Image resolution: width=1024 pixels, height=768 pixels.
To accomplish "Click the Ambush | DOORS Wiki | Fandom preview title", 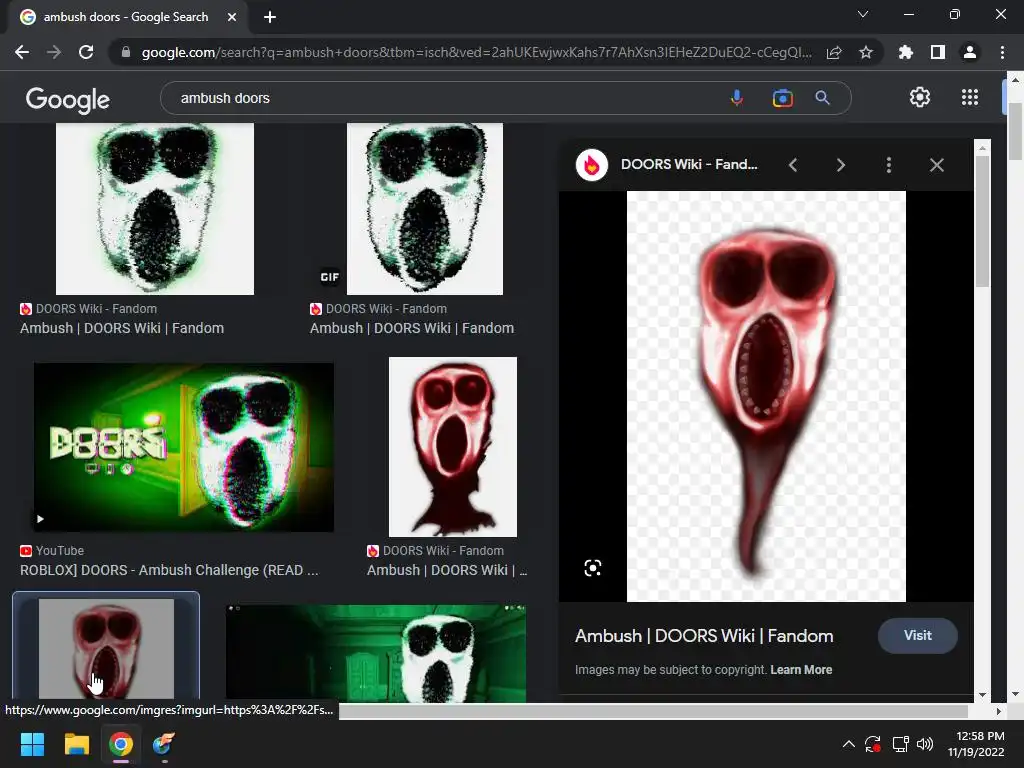I will pyautogui.click(x=704, y=636).
